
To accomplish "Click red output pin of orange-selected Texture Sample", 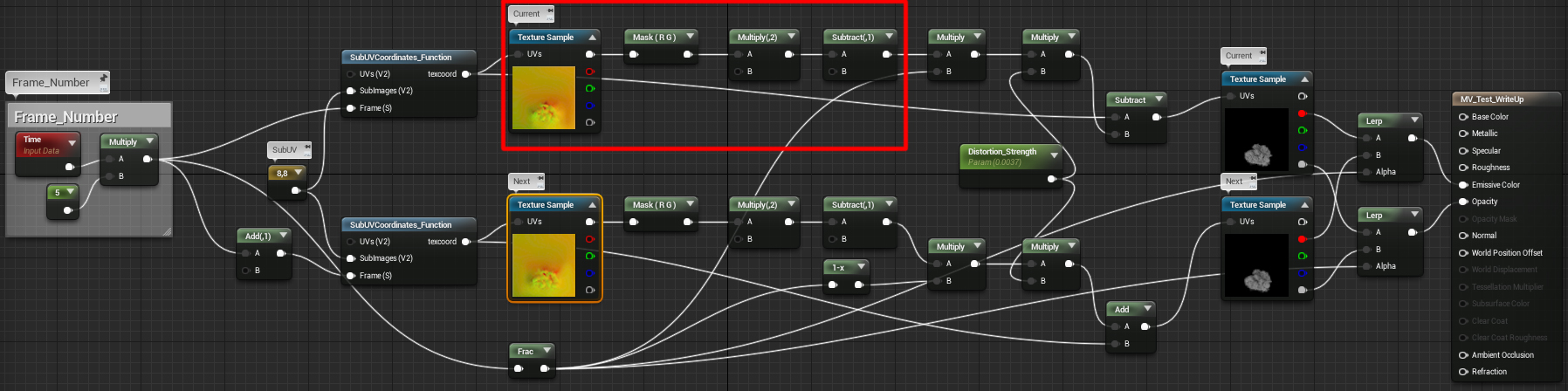I will (x=590, y=239).
